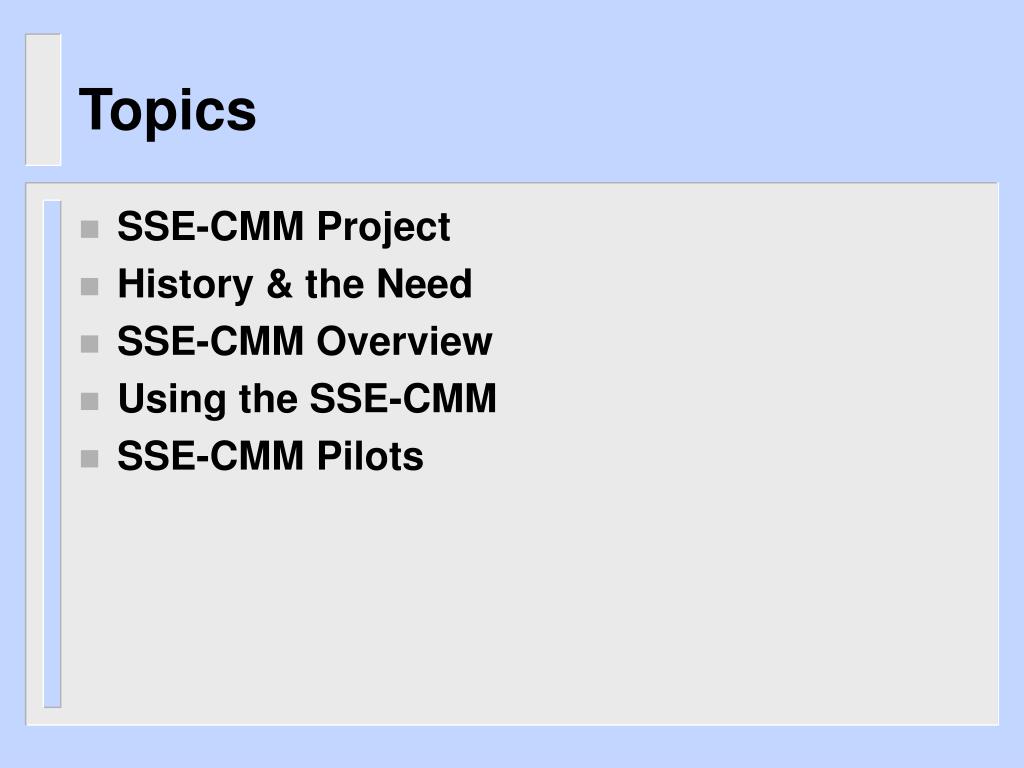The image size is (1024, 768).
Task: Click the blue vertical bar in content box
Action: [52, 454]
